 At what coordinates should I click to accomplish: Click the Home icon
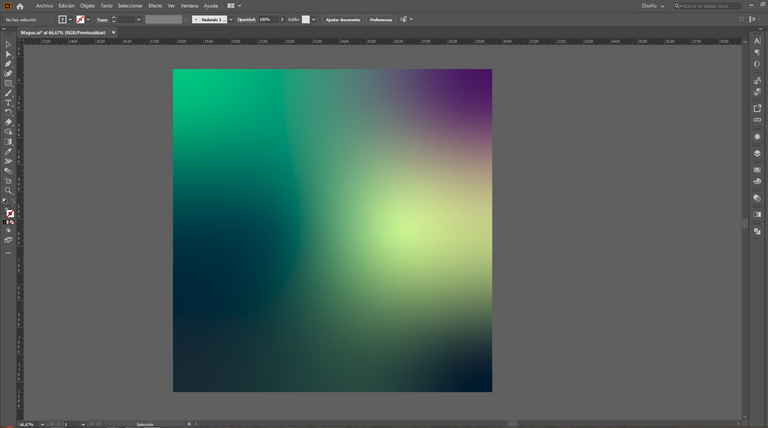(x=20, y=6)
